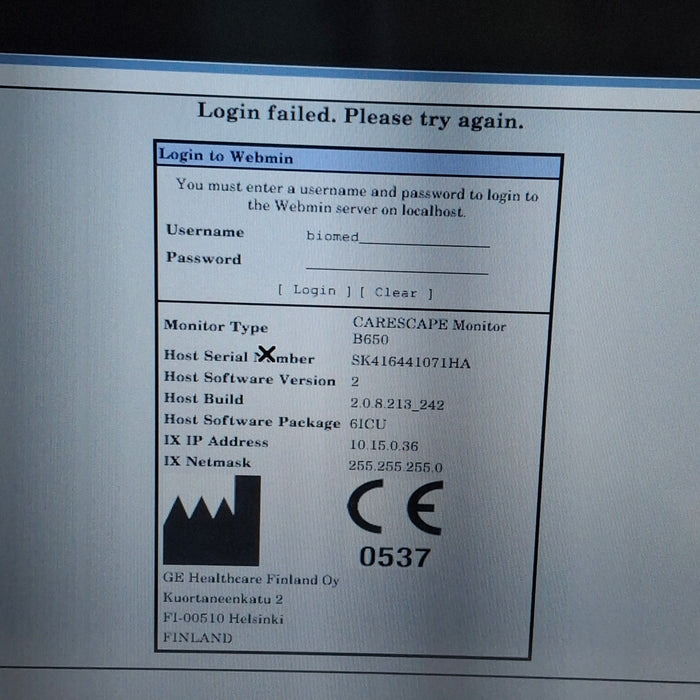
Task: Select the Host Software Version label
Action: [249, 379]
